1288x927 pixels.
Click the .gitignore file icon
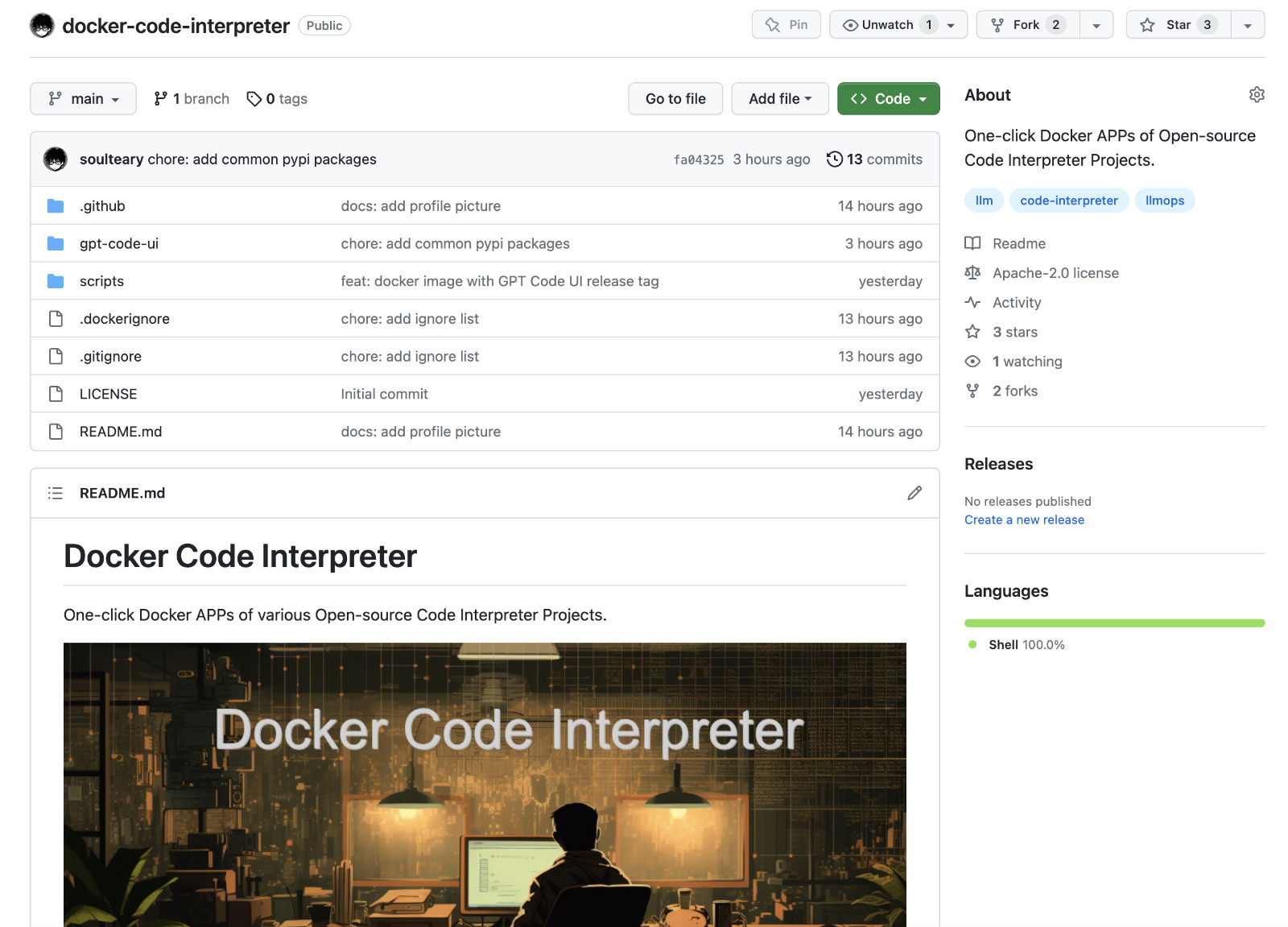pos(56,356)
